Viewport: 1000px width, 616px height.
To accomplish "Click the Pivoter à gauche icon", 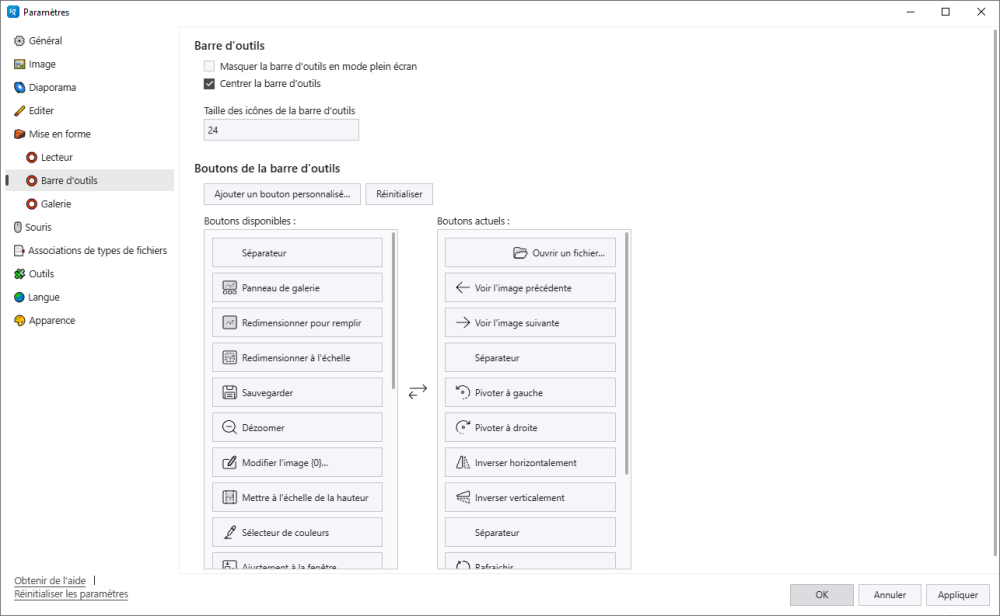I will coord(462,393).
